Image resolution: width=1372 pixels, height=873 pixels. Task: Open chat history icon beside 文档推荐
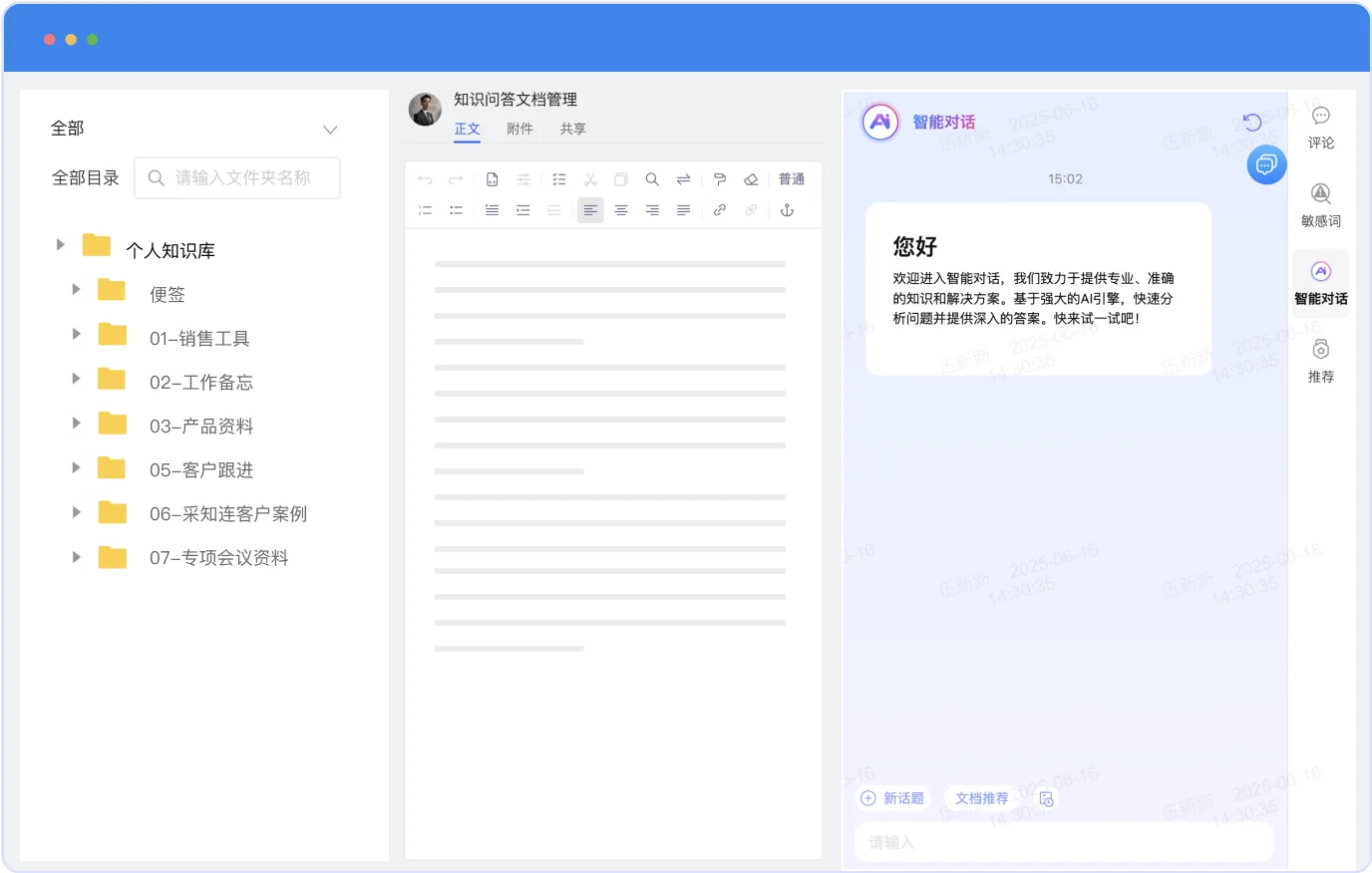(1046, 798)
